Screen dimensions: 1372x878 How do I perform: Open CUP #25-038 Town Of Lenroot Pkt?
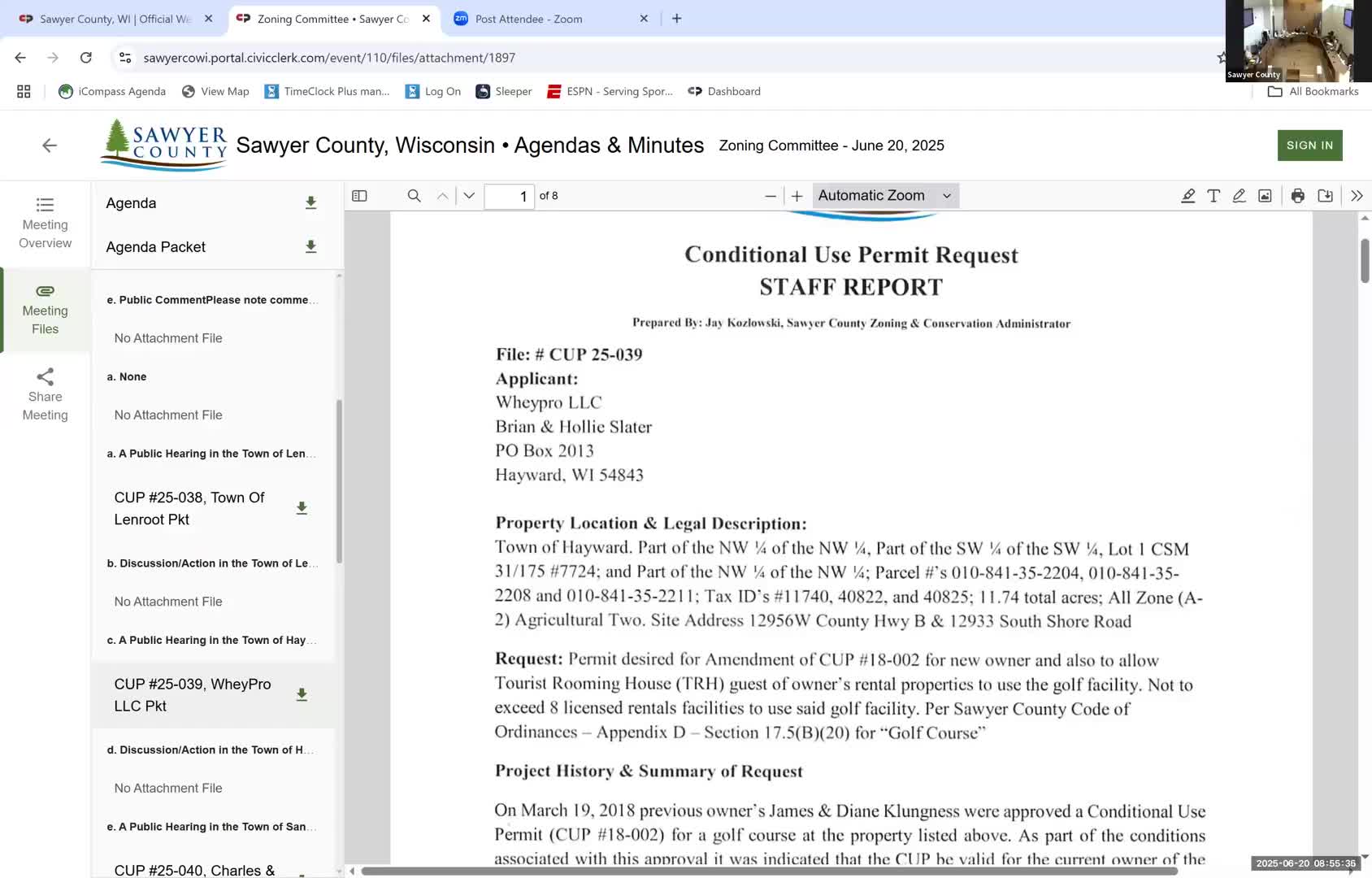[189, 508]
